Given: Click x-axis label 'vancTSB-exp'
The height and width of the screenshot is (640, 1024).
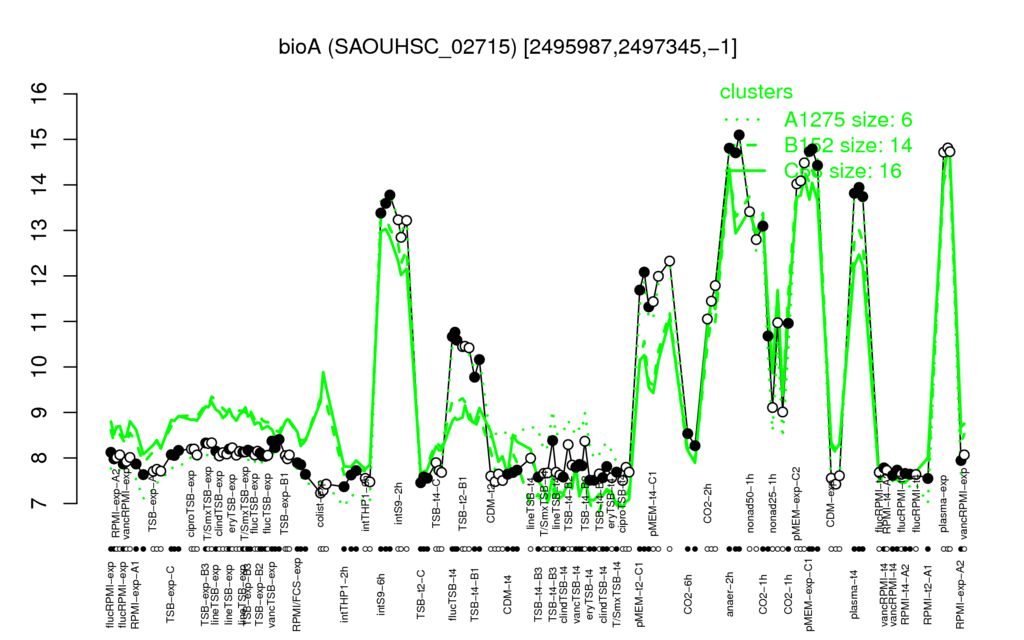Looking at the screenshot, I should coord(272,594).
